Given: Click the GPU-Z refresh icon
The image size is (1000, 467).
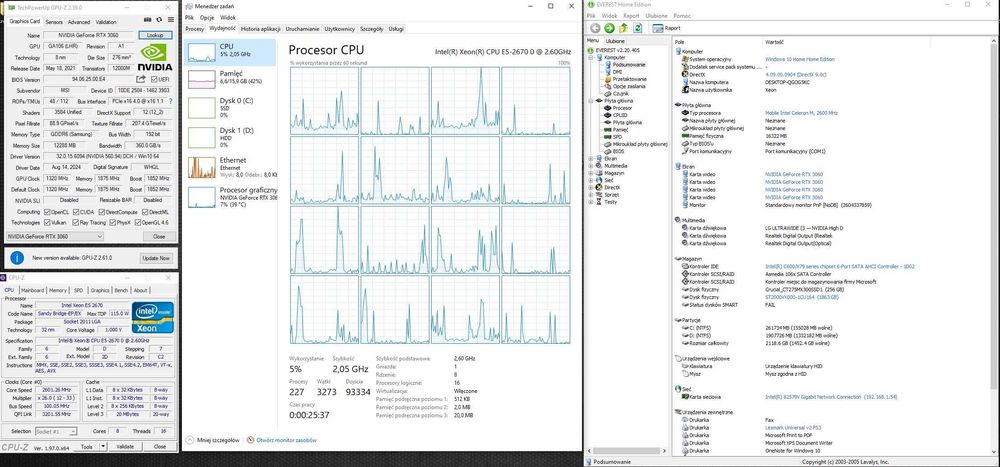Looking at the screenshot, I should [x=160, y=21].
